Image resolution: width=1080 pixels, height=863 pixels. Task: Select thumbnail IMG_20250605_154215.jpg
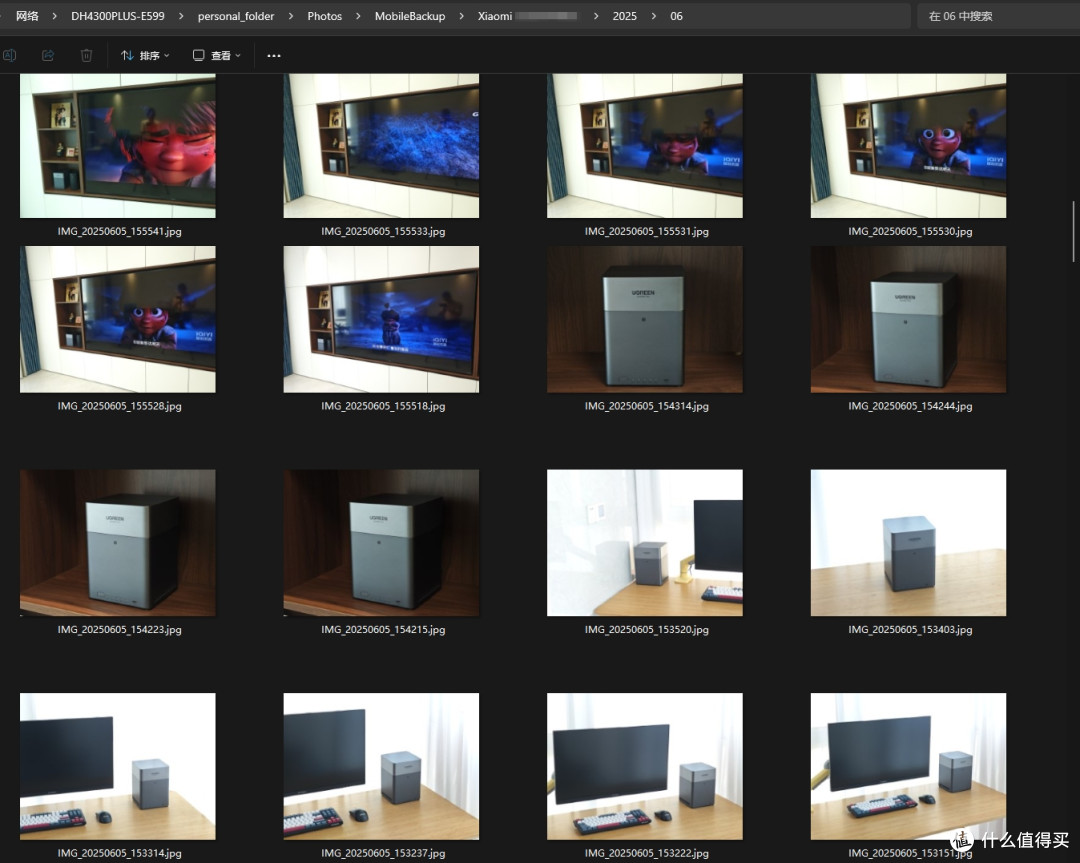pos(381,543)
